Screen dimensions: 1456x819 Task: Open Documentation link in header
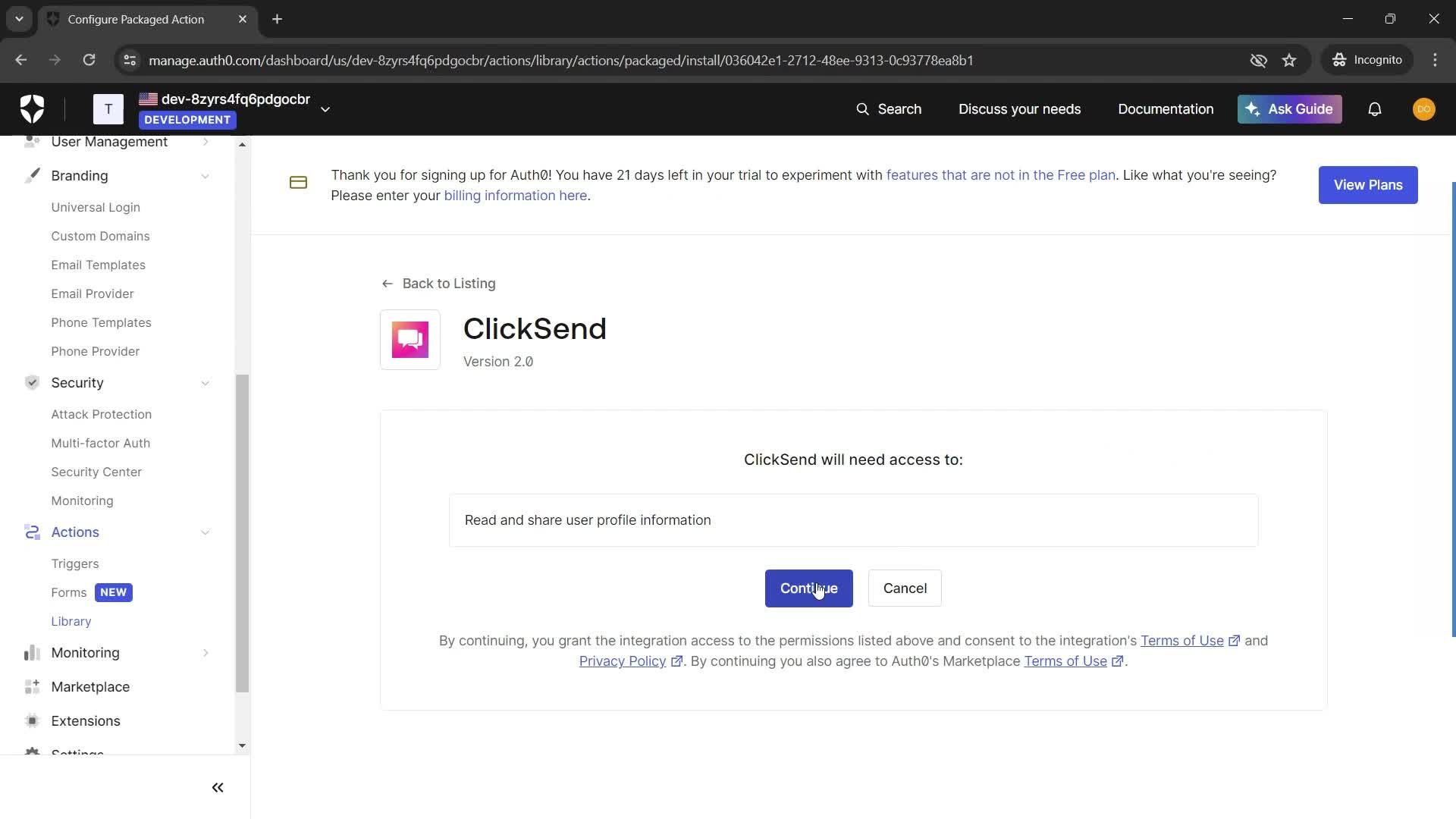(1166, 109)
